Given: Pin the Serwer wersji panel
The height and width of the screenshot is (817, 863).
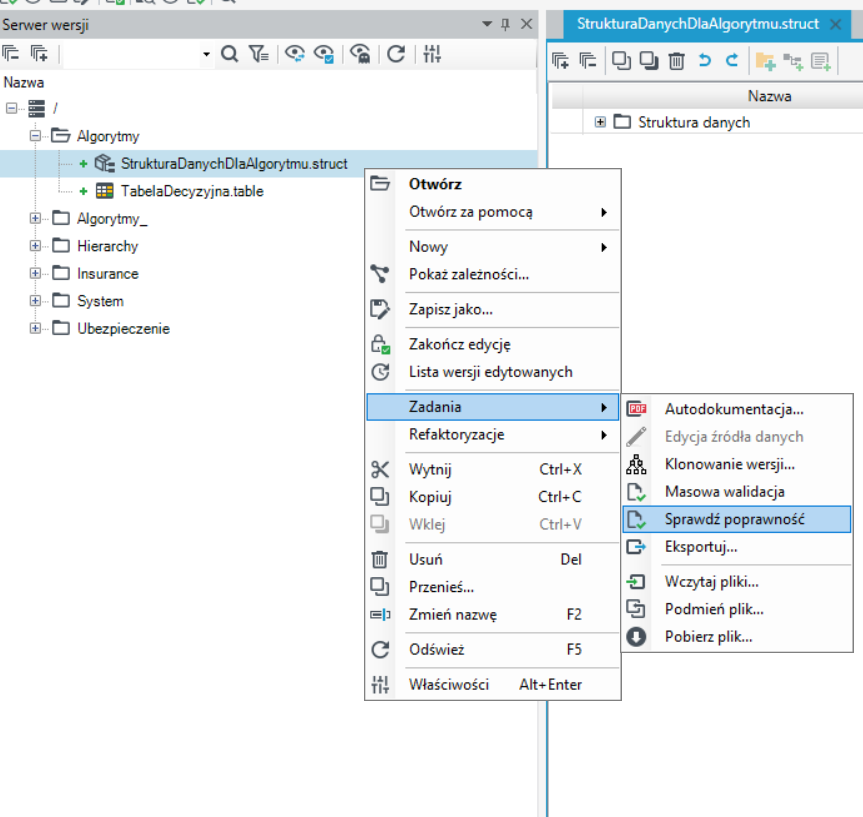Looking at the screenshot, I should coord(505,24).
